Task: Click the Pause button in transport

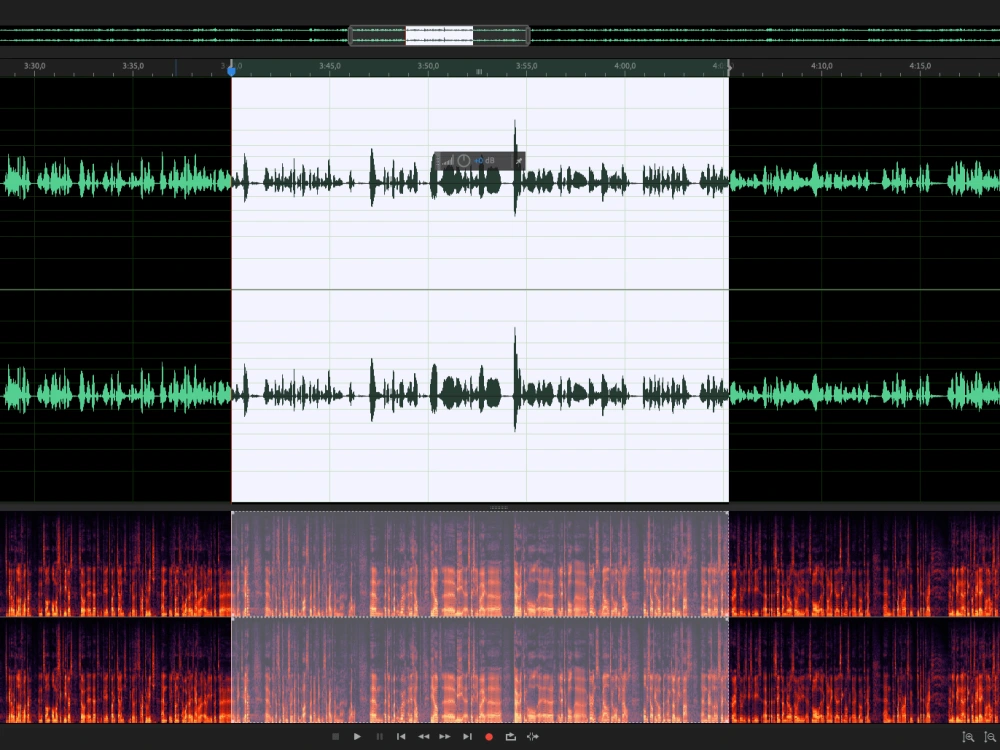Action: click(379, 737)
